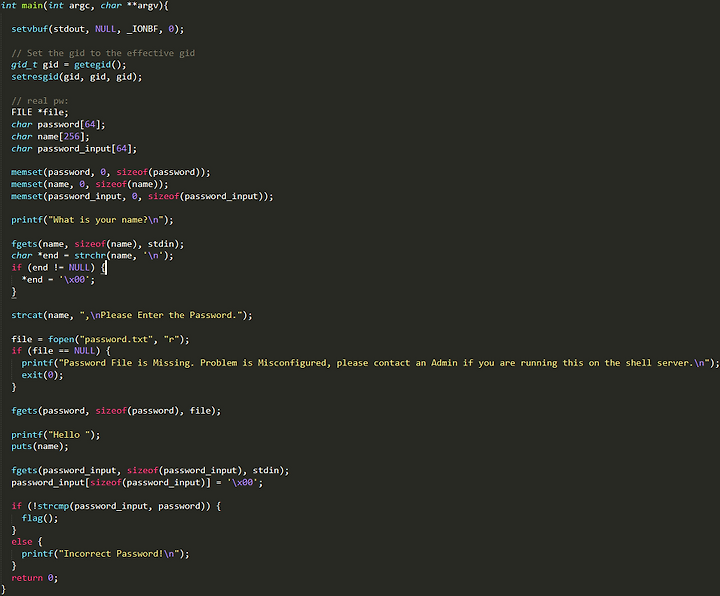720x596 pixels.
Task: Click the 'return 0;' statement
Action: pos(35,578)
